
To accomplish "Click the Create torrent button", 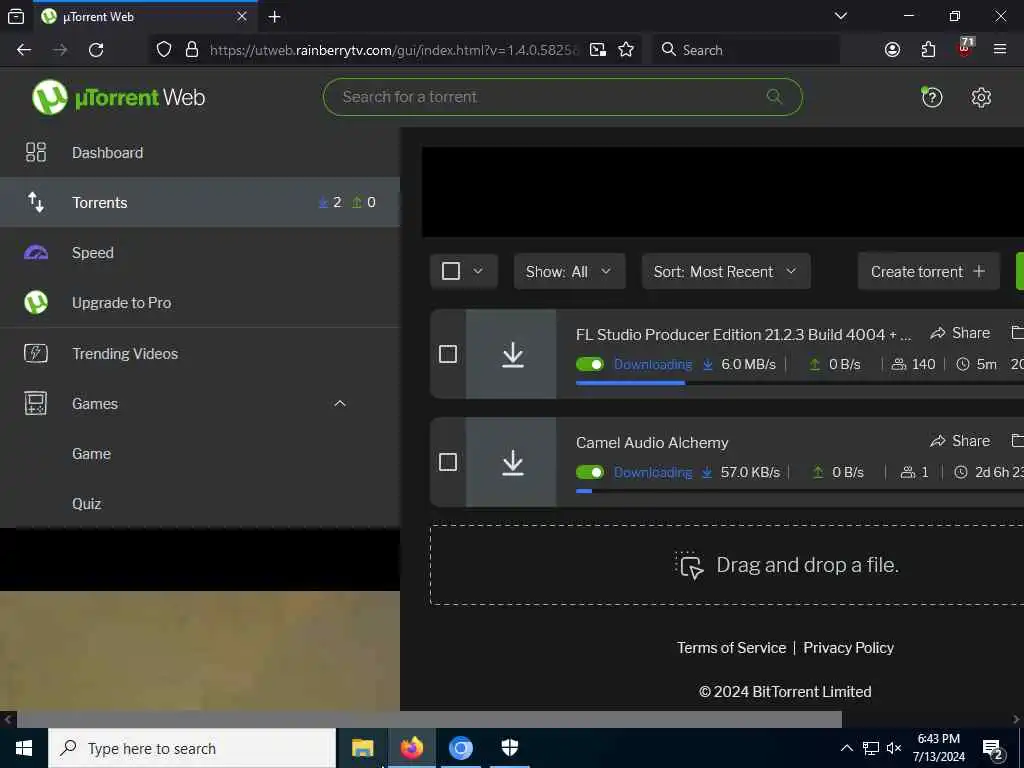I will 928,271.
